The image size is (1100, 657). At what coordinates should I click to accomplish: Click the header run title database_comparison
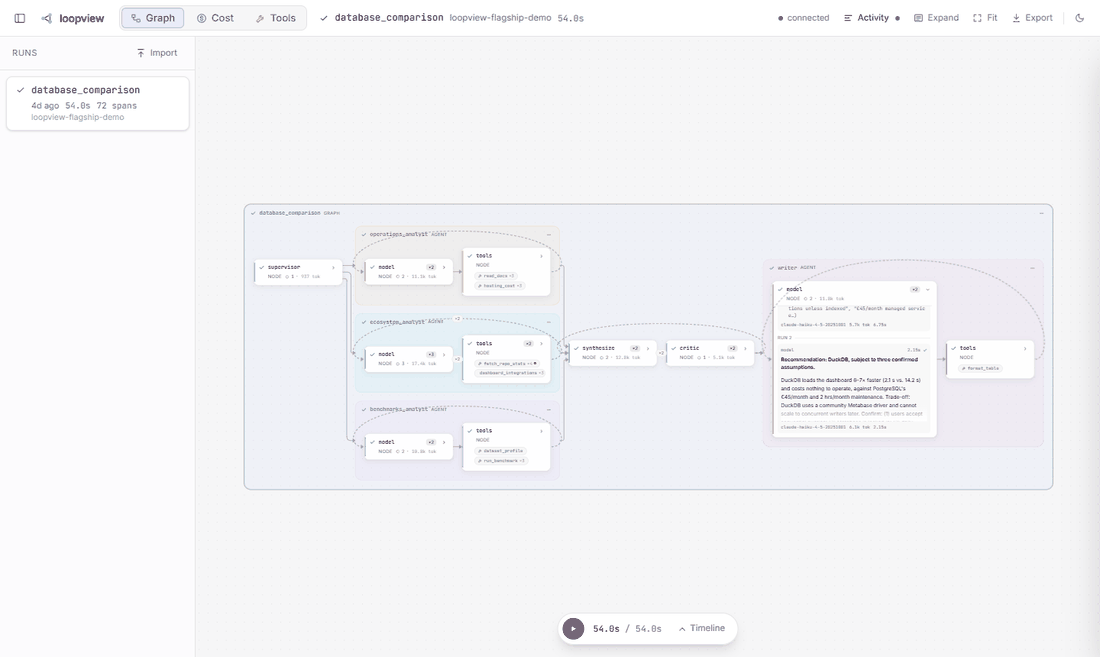[x=389, y=18]
